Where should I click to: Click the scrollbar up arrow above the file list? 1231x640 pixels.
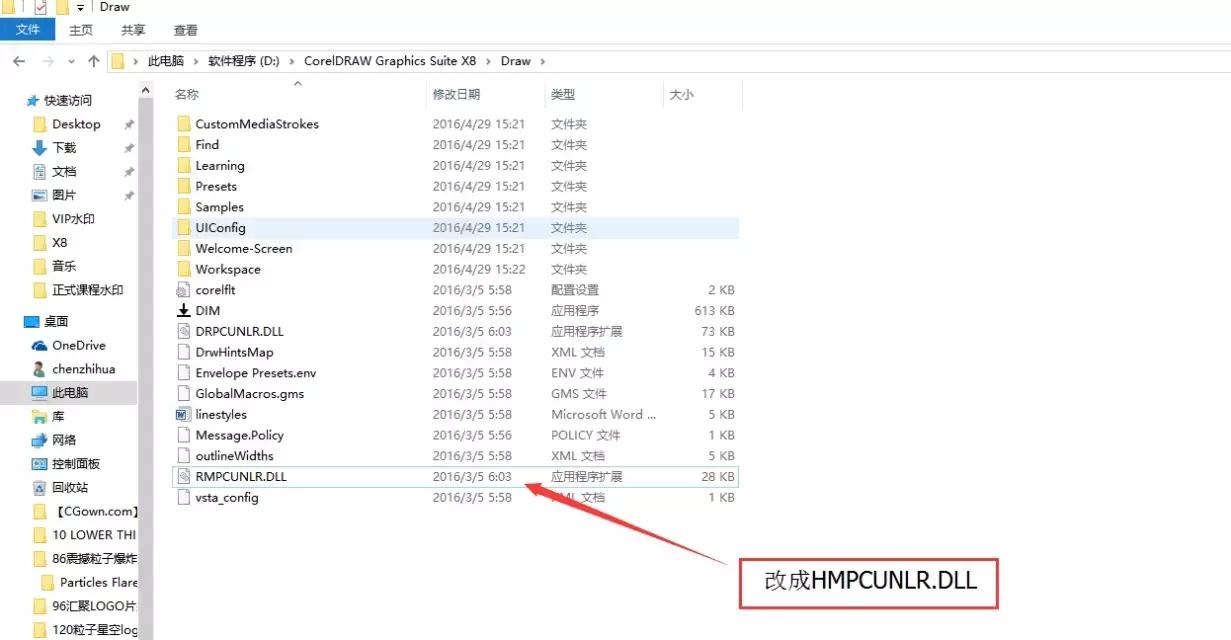point(145,89)
